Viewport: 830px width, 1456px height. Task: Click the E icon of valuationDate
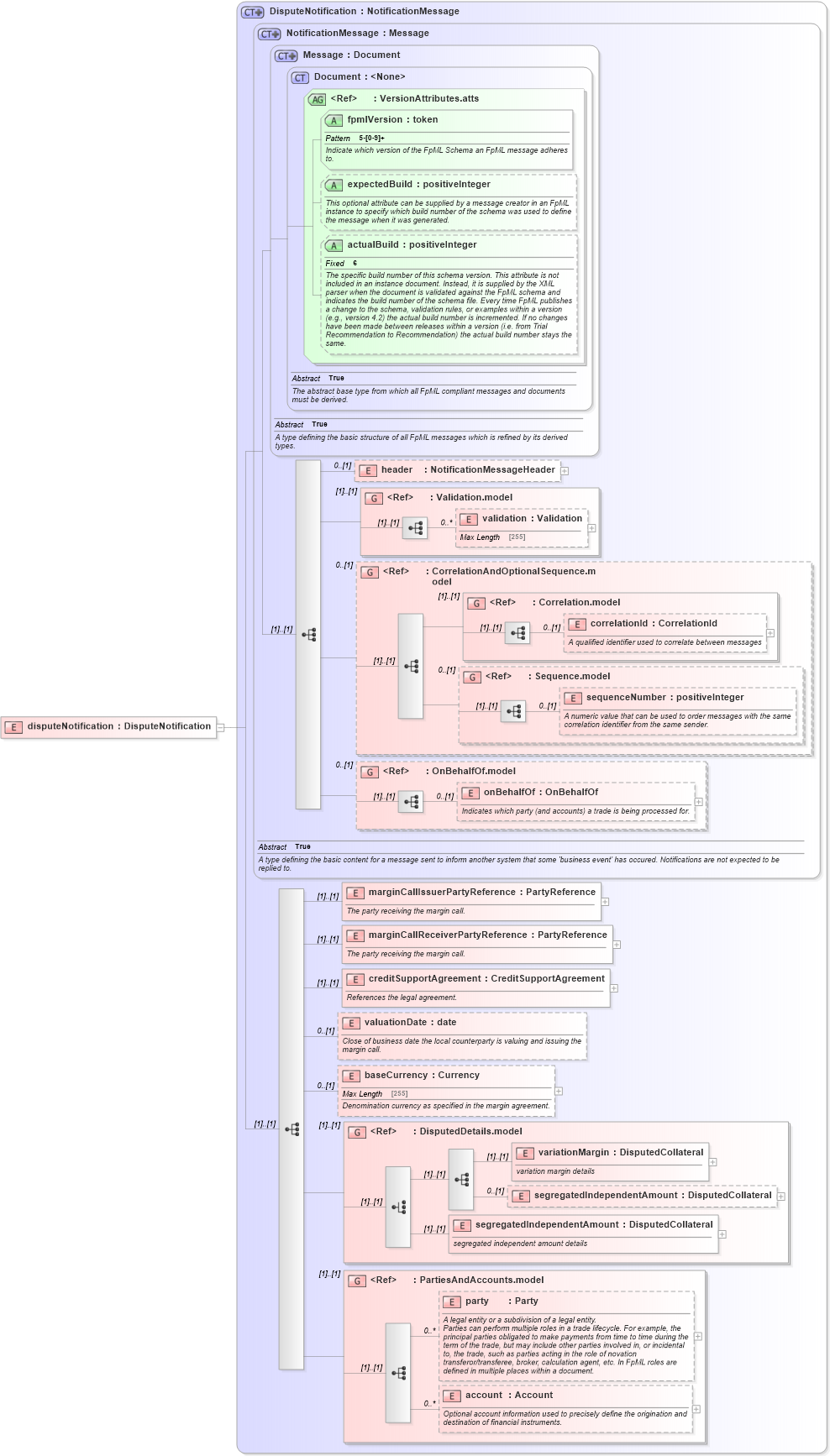(x=351, y=1023)
